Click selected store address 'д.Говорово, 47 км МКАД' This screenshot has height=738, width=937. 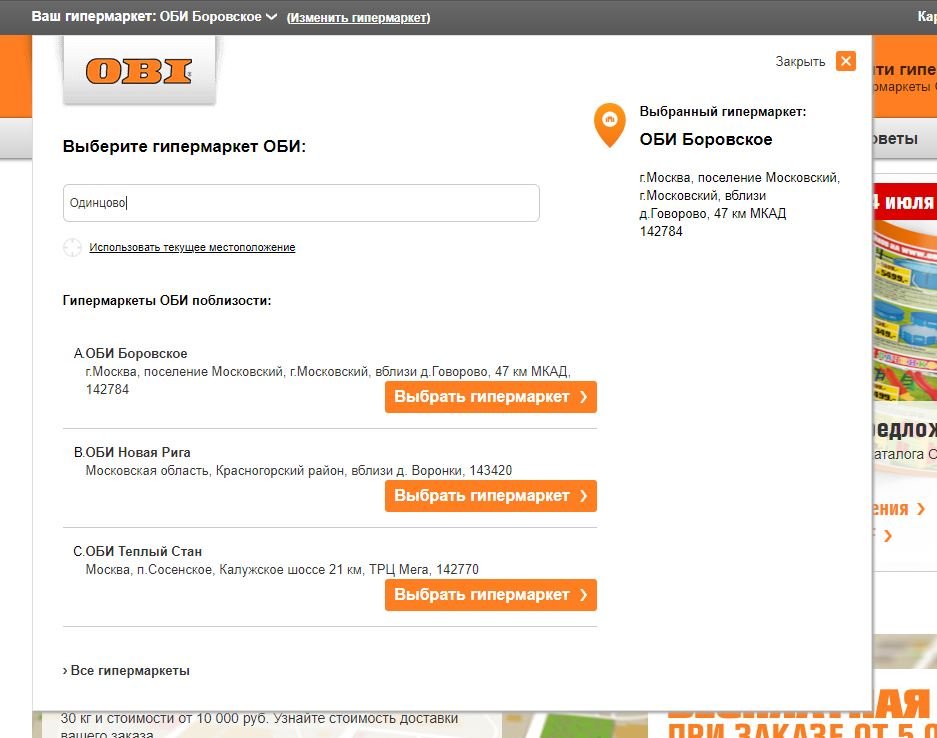click(713, 213)
